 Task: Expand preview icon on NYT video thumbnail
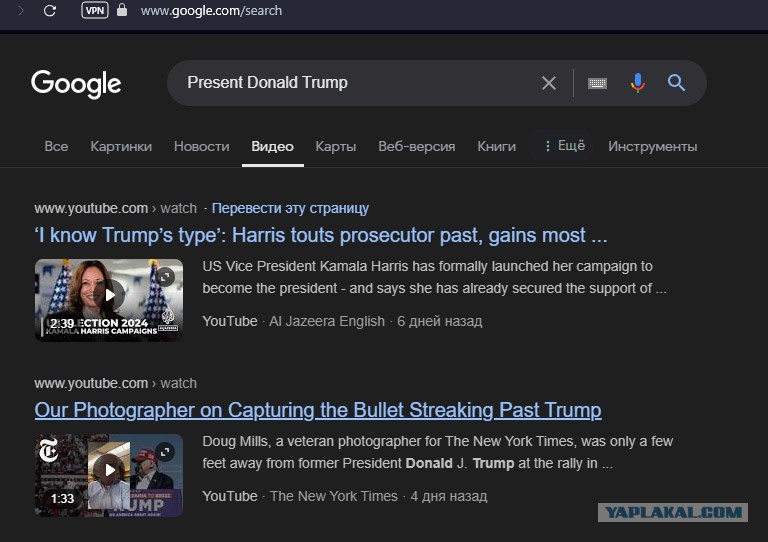[166, 451]
